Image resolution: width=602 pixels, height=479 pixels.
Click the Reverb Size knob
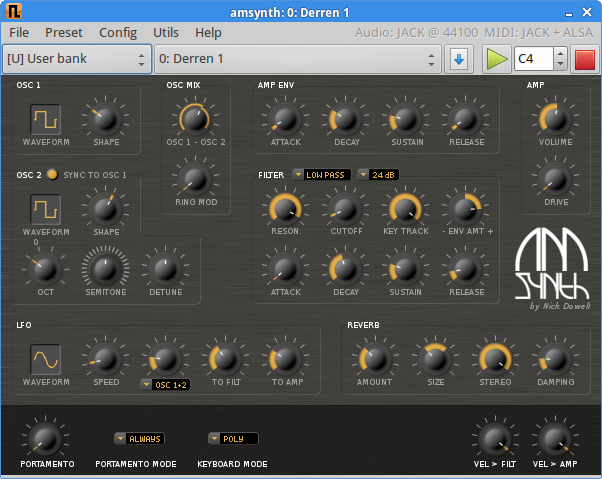point(435,360)
